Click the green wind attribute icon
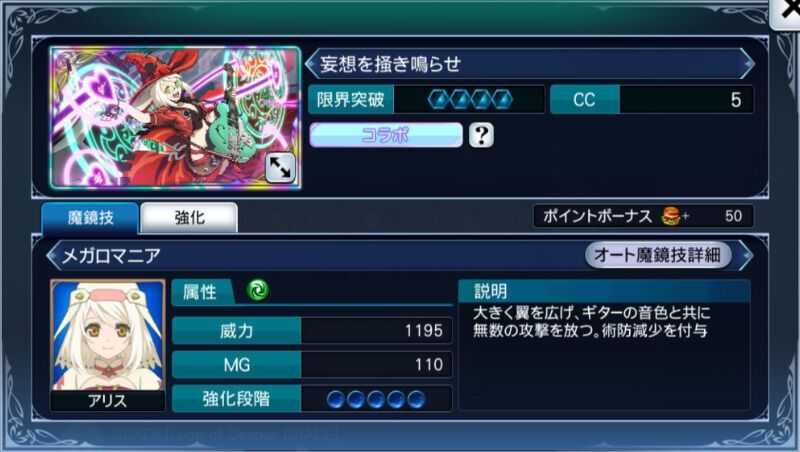Image resolution: width=800 pixels, height=452 pixels. pos(258,290)
